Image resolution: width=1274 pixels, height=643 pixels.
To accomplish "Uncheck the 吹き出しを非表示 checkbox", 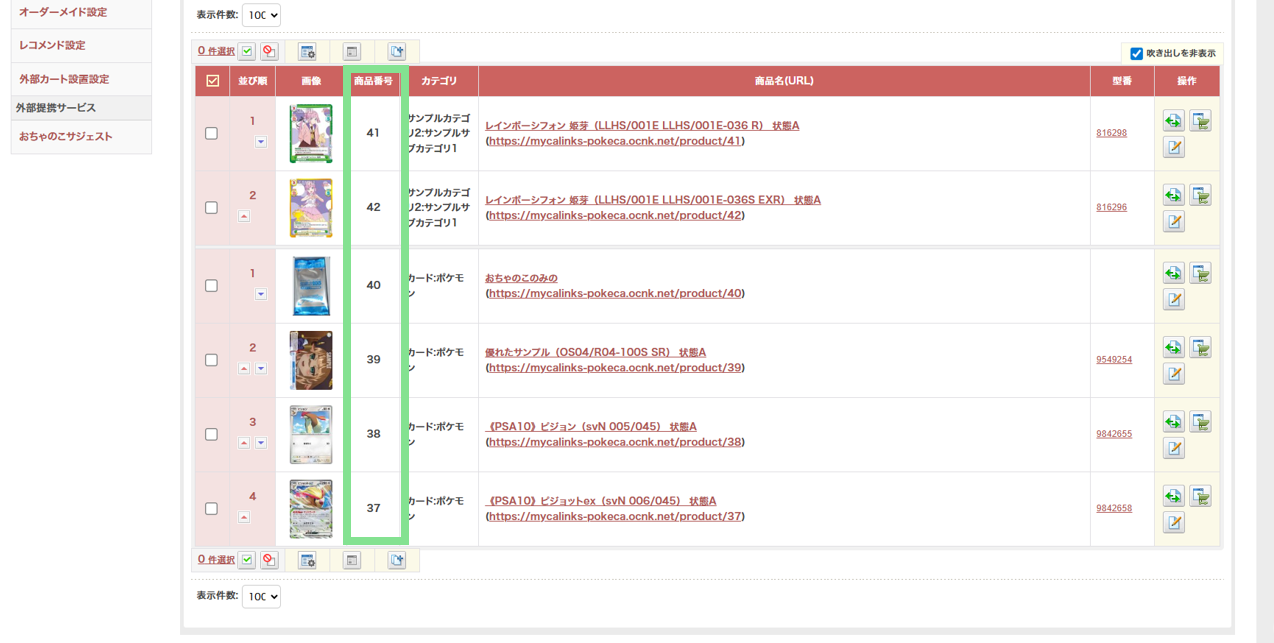I will (1136, 54).
